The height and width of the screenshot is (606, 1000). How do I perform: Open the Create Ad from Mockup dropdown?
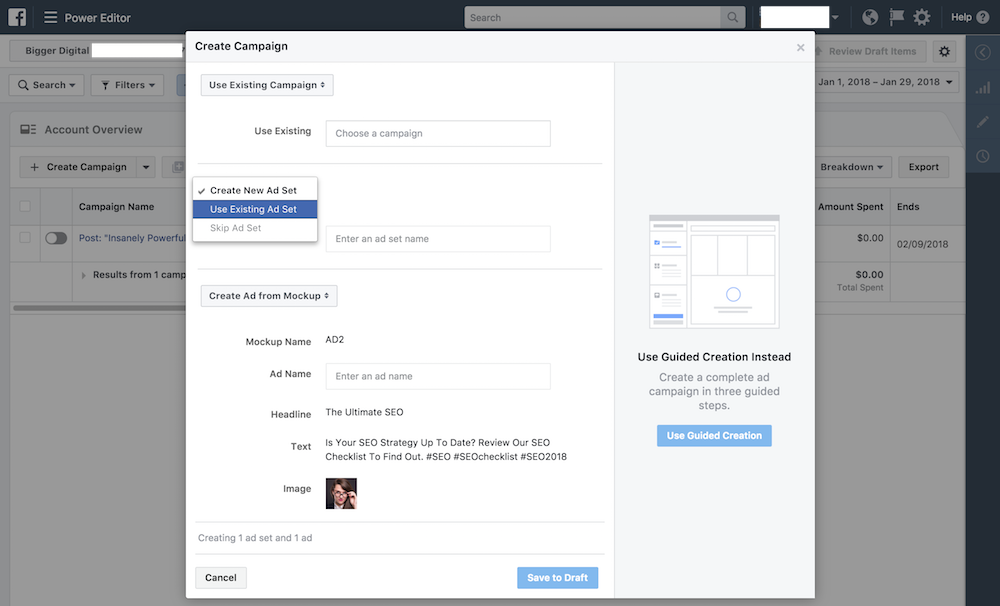269,296
